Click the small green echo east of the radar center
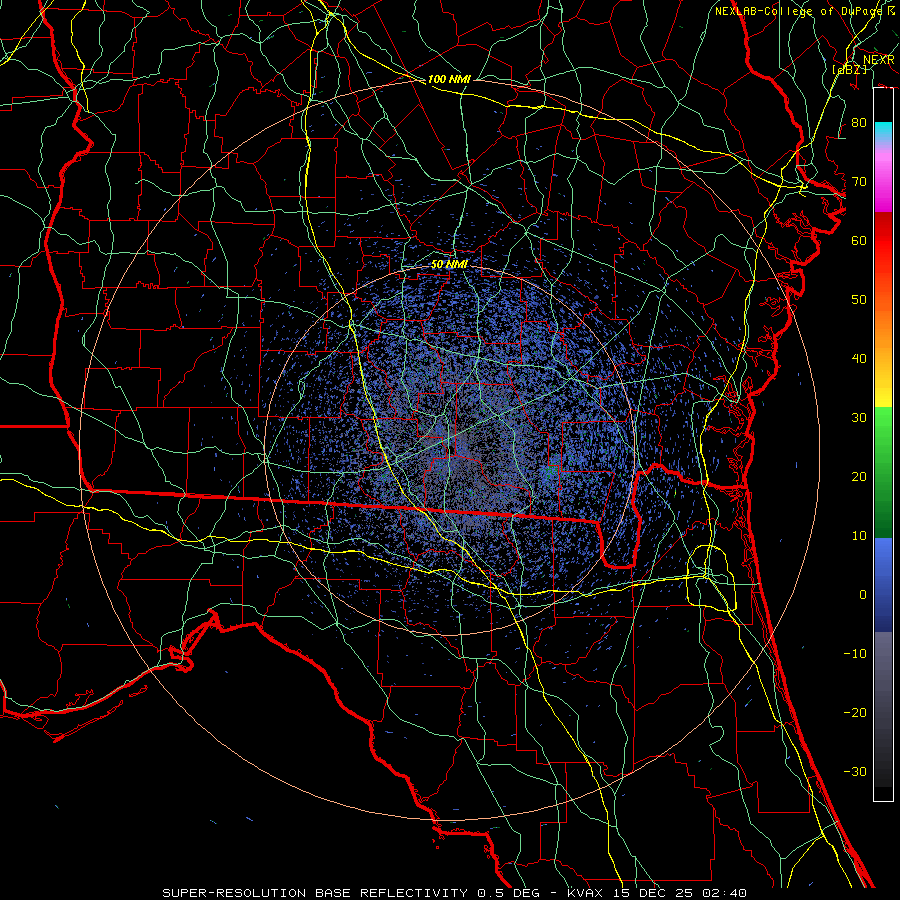Screen dimensions: 900x900 [550, 472]
